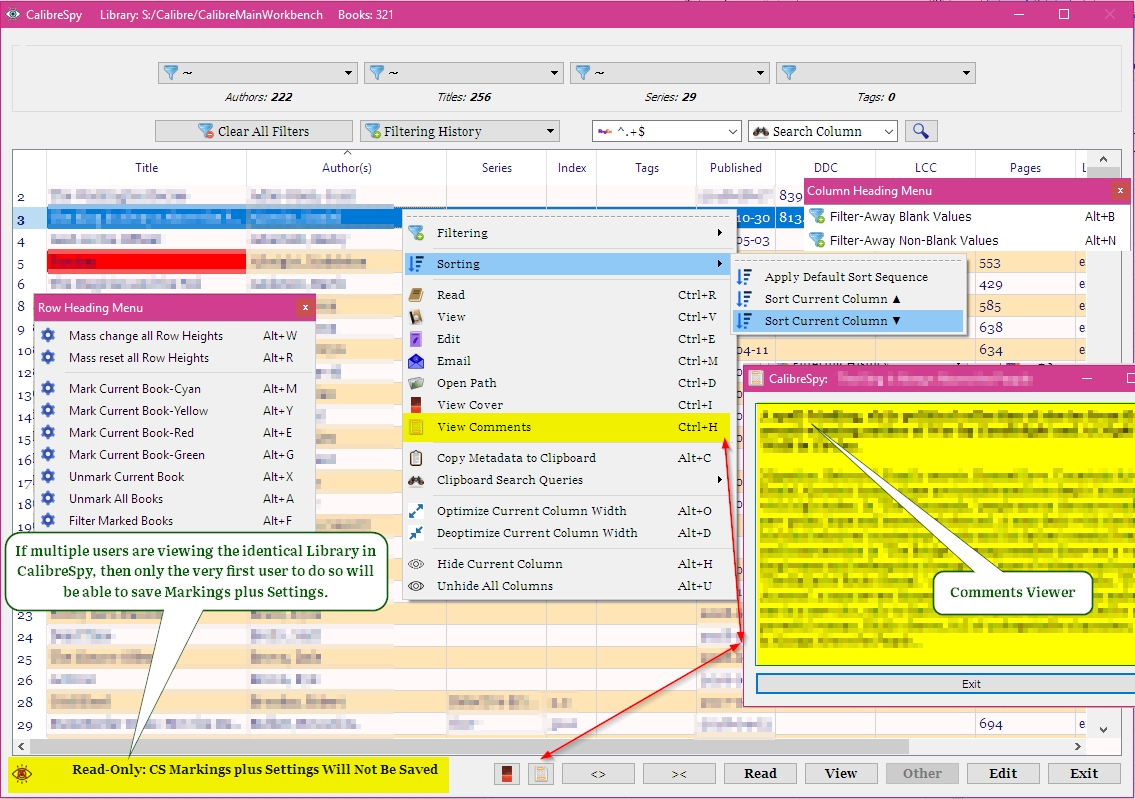Expand the Filtering submenu arrow

tap(720, 232)
